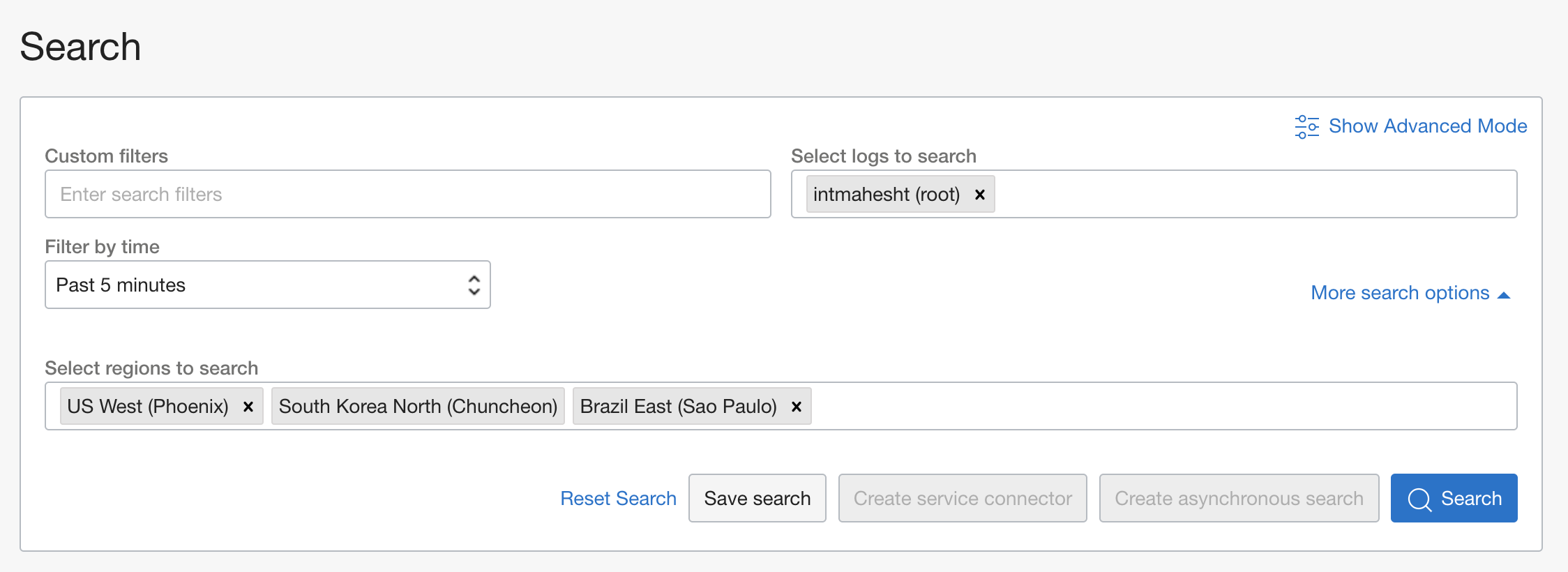Click inside the Select logs to search field
This screenshot has height=572, width=1568.
[x=1256, y=194]
